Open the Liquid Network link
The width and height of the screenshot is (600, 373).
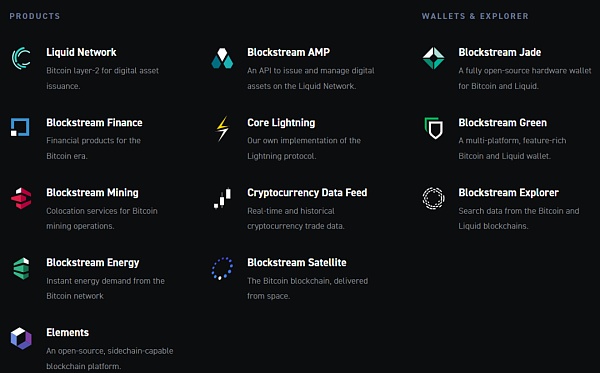81,52
